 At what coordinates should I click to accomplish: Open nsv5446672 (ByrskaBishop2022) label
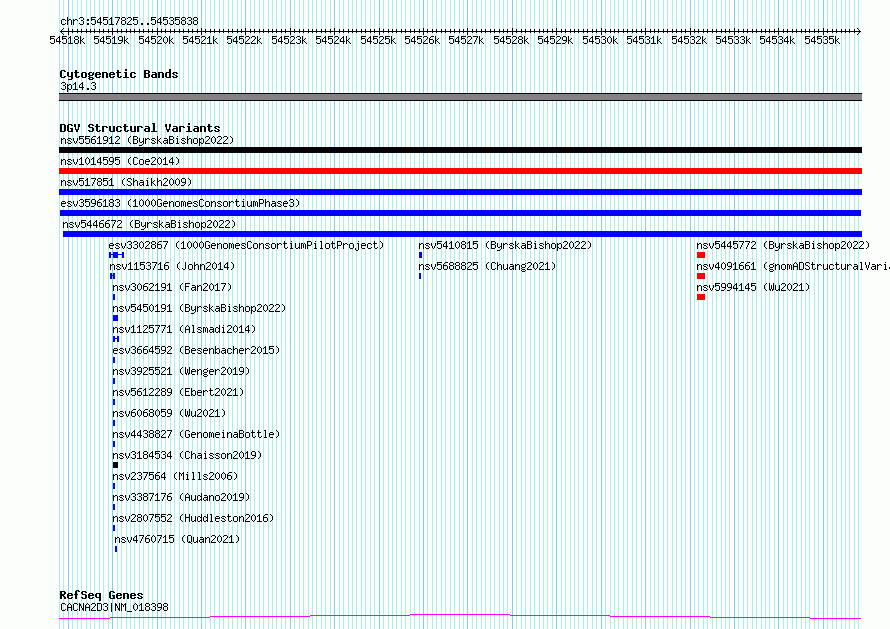coord(149,224)
